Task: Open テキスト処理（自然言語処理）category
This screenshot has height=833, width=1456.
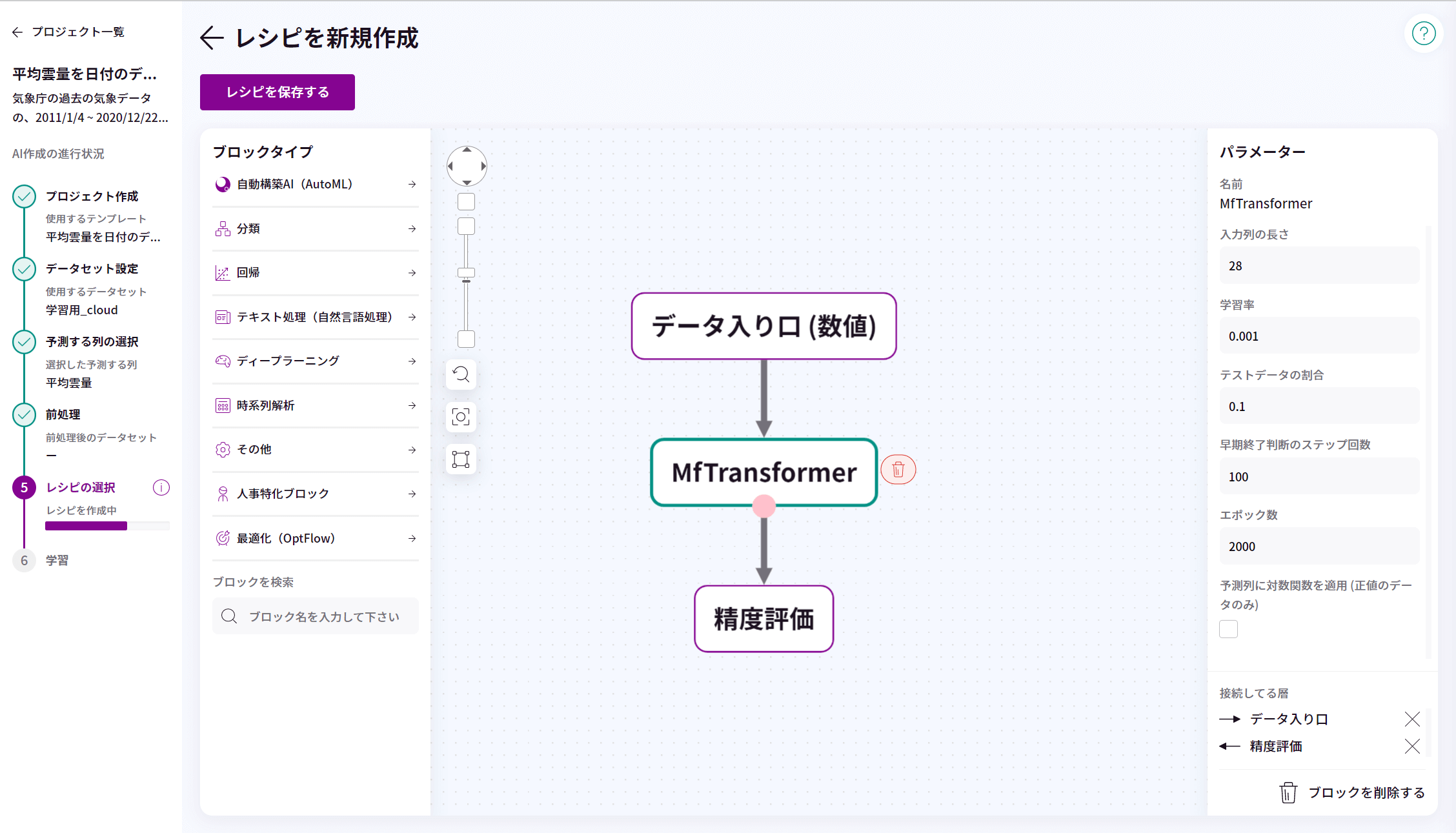Action: pyautogui.click(x=316, y=317)
